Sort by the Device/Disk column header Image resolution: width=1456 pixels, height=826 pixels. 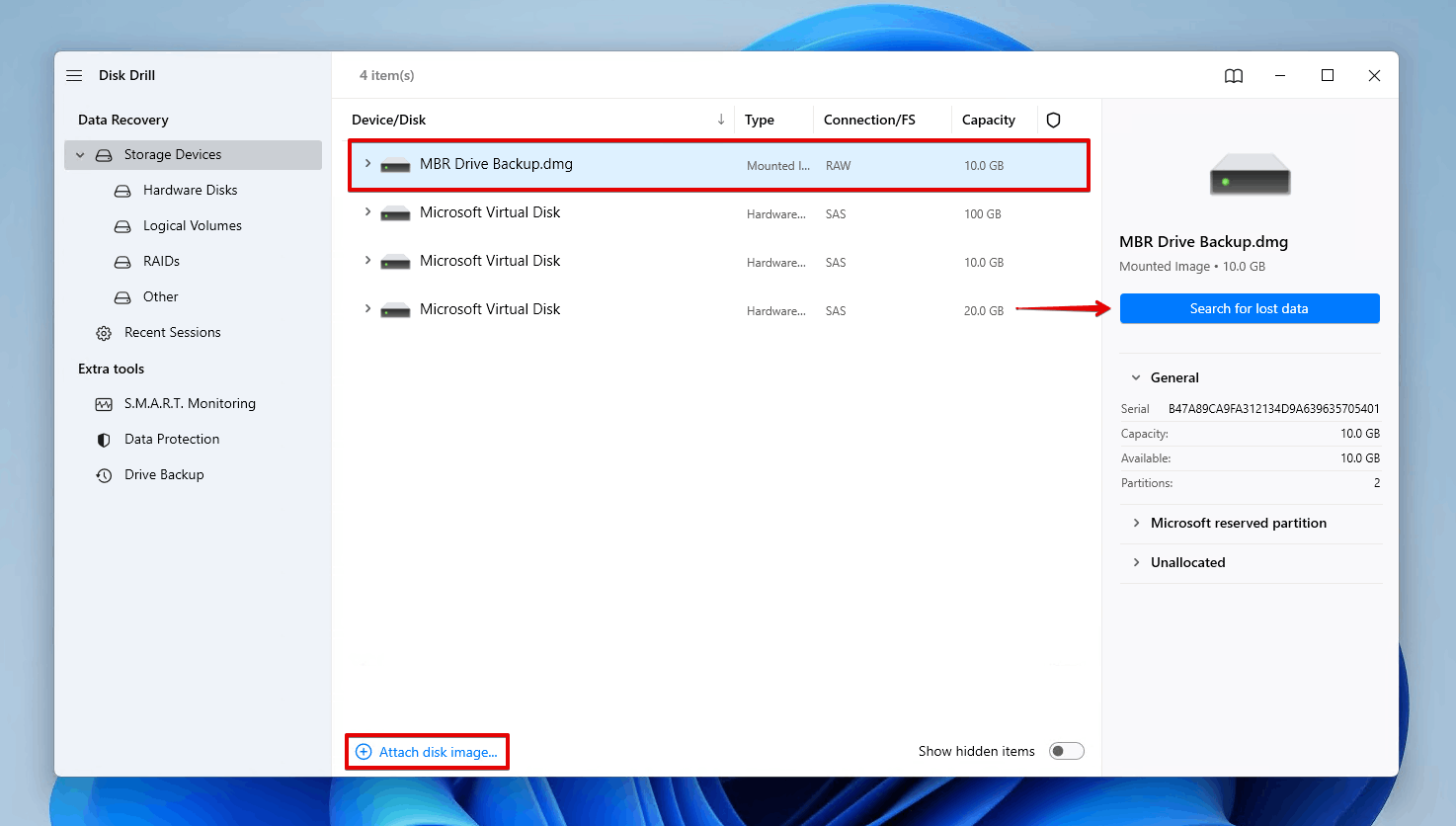point(388,120)
